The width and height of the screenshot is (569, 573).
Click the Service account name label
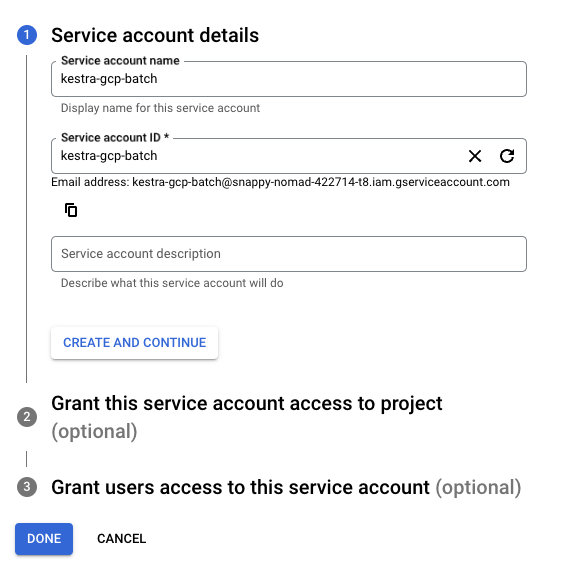(120, 61)
